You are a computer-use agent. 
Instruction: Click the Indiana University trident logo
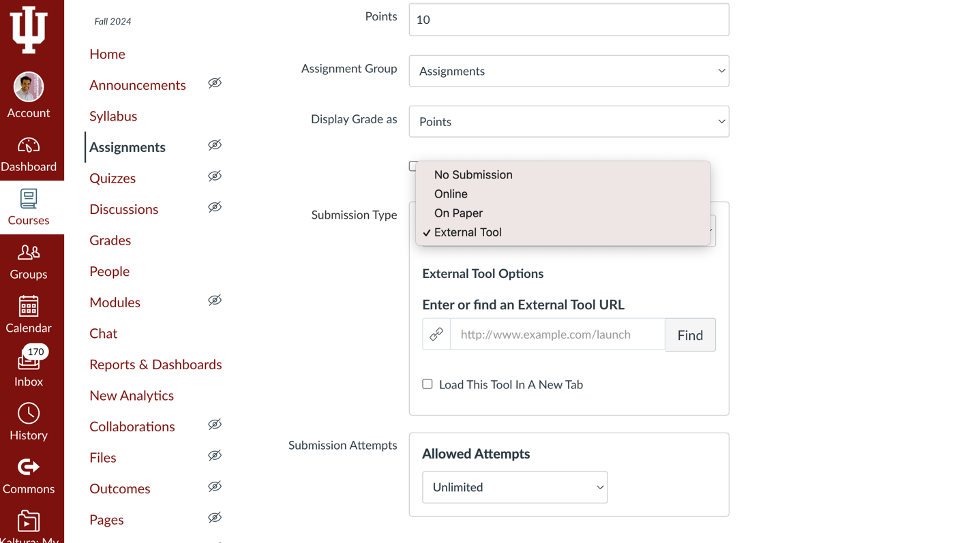coord(29,30)
